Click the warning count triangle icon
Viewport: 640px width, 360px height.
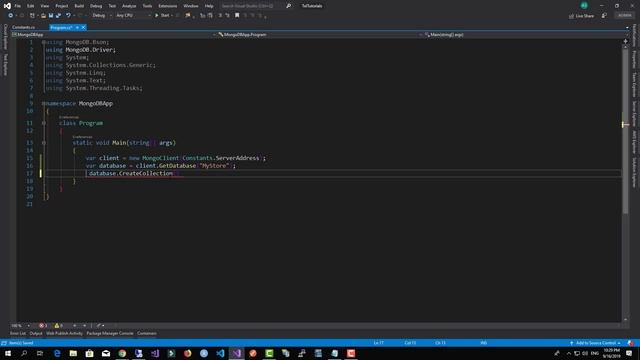(57, 325)
